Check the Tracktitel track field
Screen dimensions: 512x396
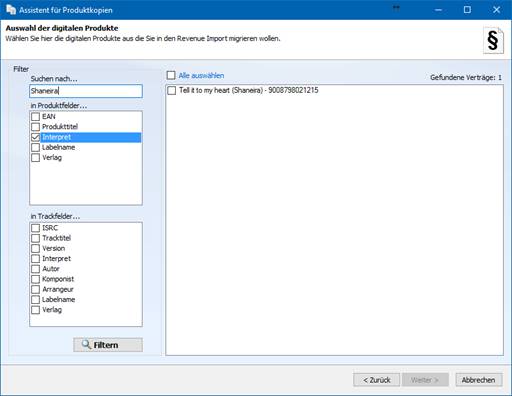coord(35,238)
